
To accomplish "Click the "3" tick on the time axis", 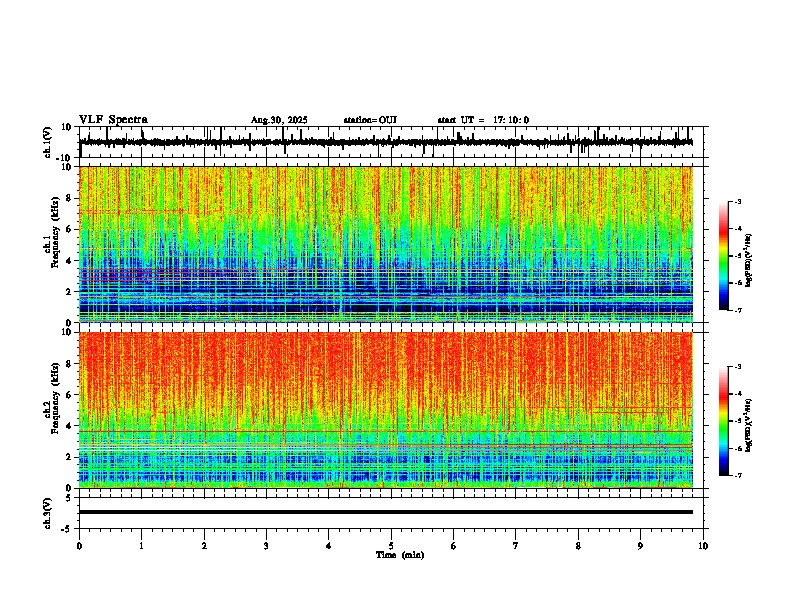I will point(266,546).
